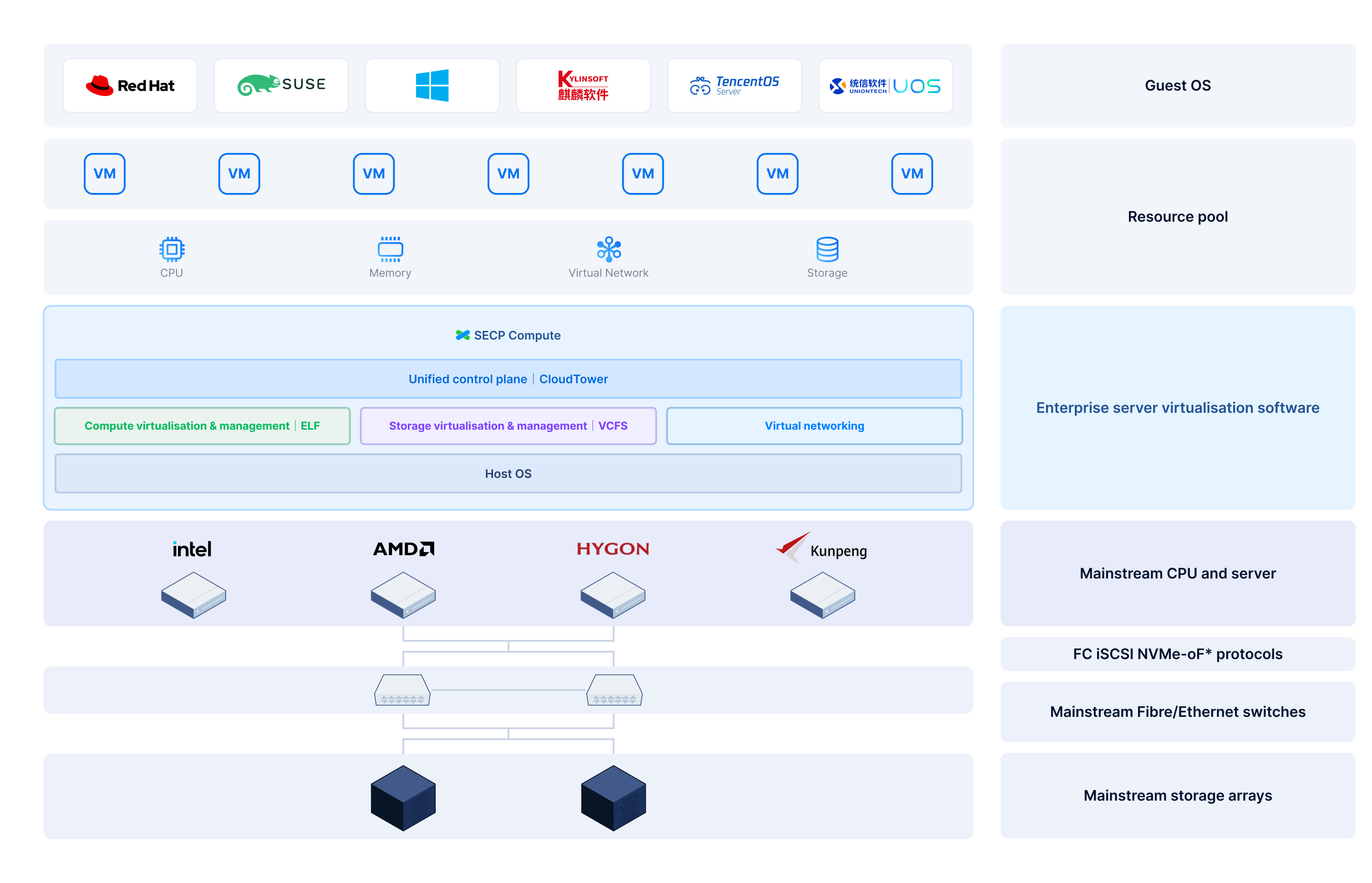Screen dimensions: 1372x883
Task: Open the Kylinsoft logo card
Action: coord(583,86)
